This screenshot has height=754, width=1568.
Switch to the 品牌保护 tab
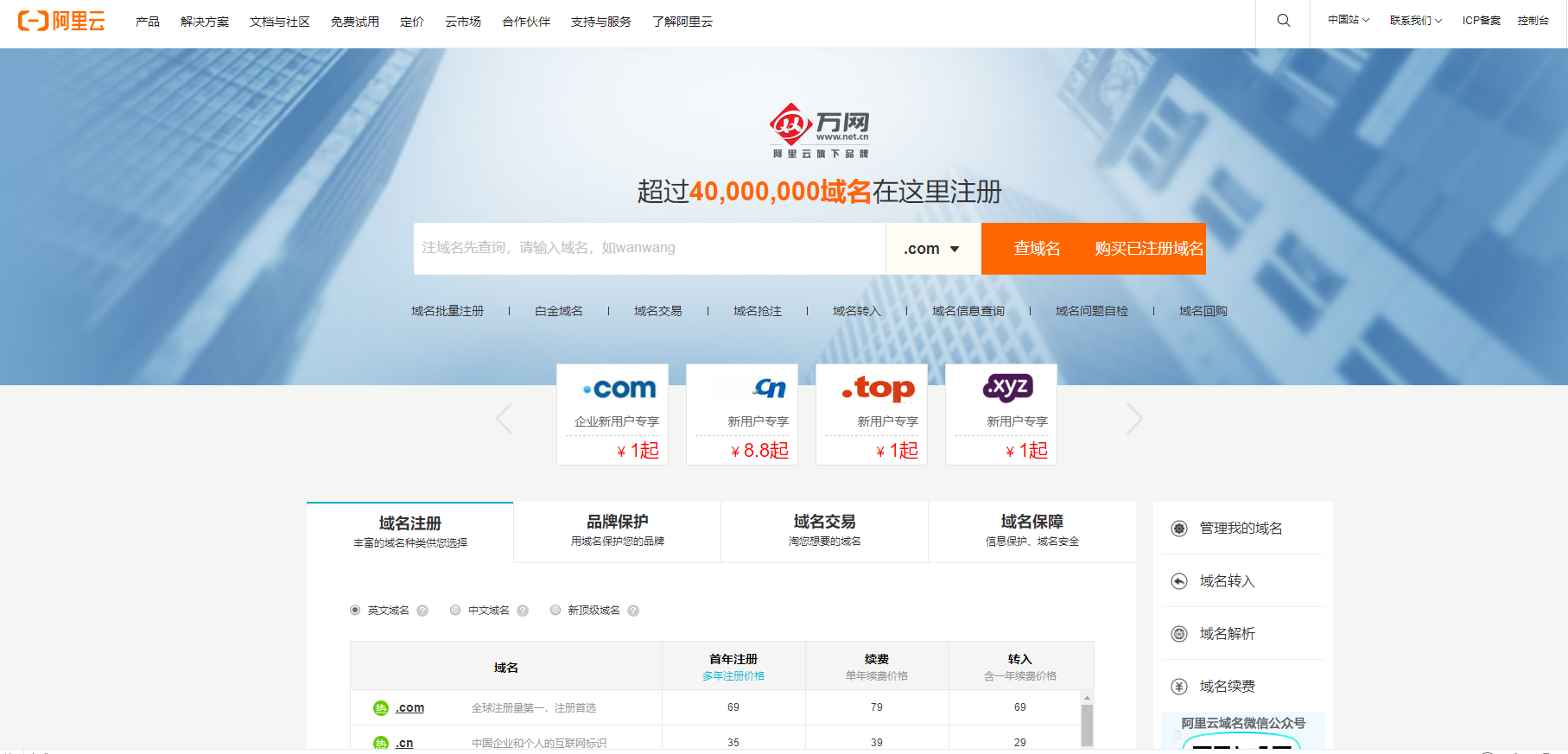(x=617, y=531)
